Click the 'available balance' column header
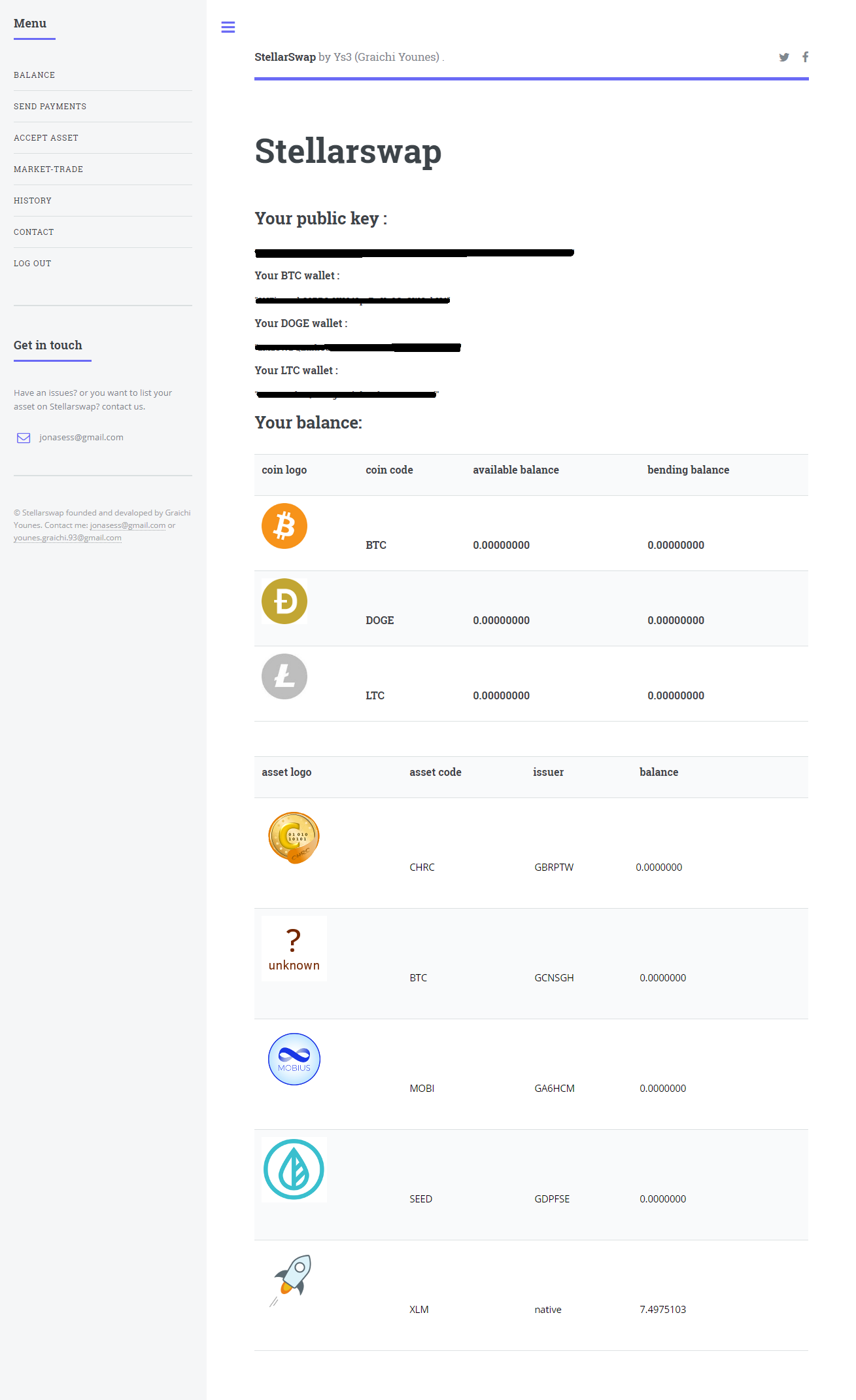856x1400 pixels. point(516,470)
